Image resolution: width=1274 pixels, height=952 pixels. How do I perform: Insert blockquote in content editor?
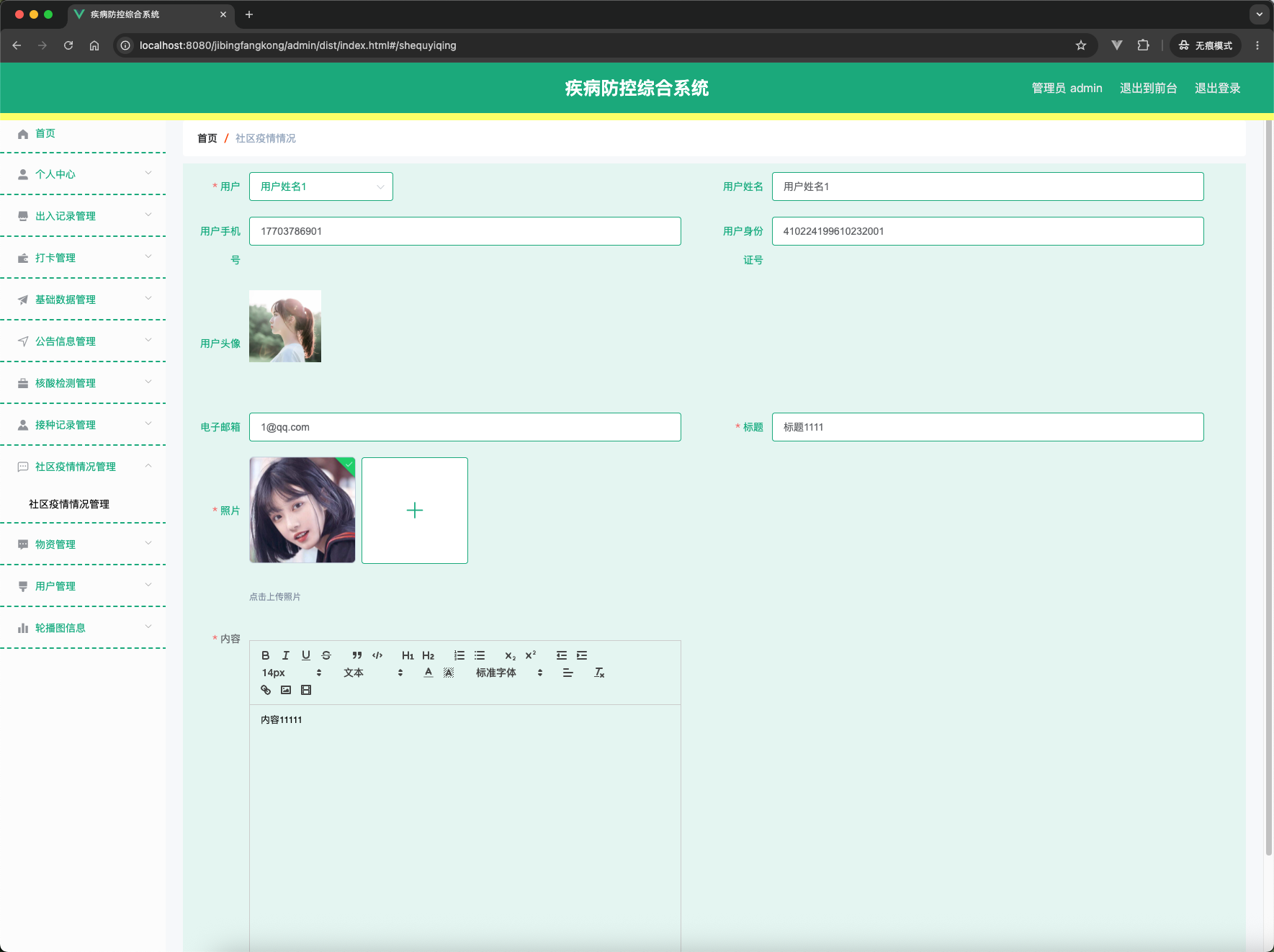pos(357,655)
